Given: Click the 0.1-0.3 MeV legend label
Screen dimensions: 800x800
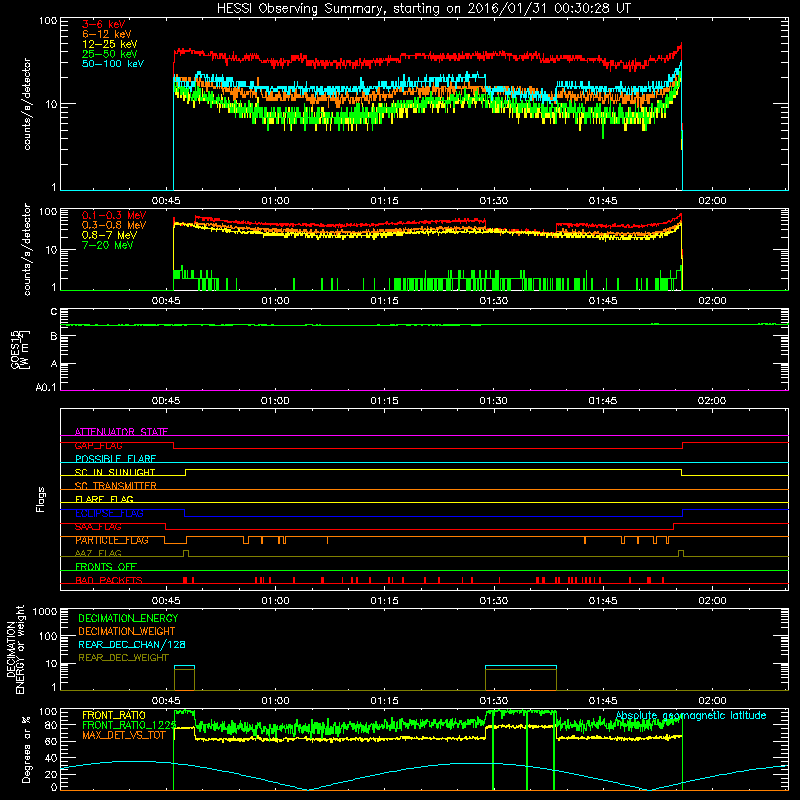Looking at the screenshot, I should (114, 215).
